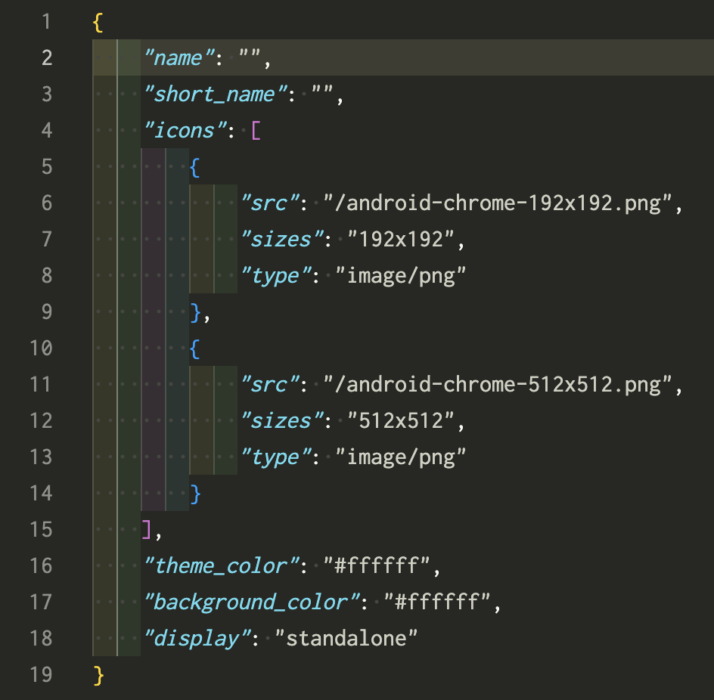Viewport: 714px width, 700px height.
Task: Click the blue opening brace on line 10
Action: tap(194, 348)
